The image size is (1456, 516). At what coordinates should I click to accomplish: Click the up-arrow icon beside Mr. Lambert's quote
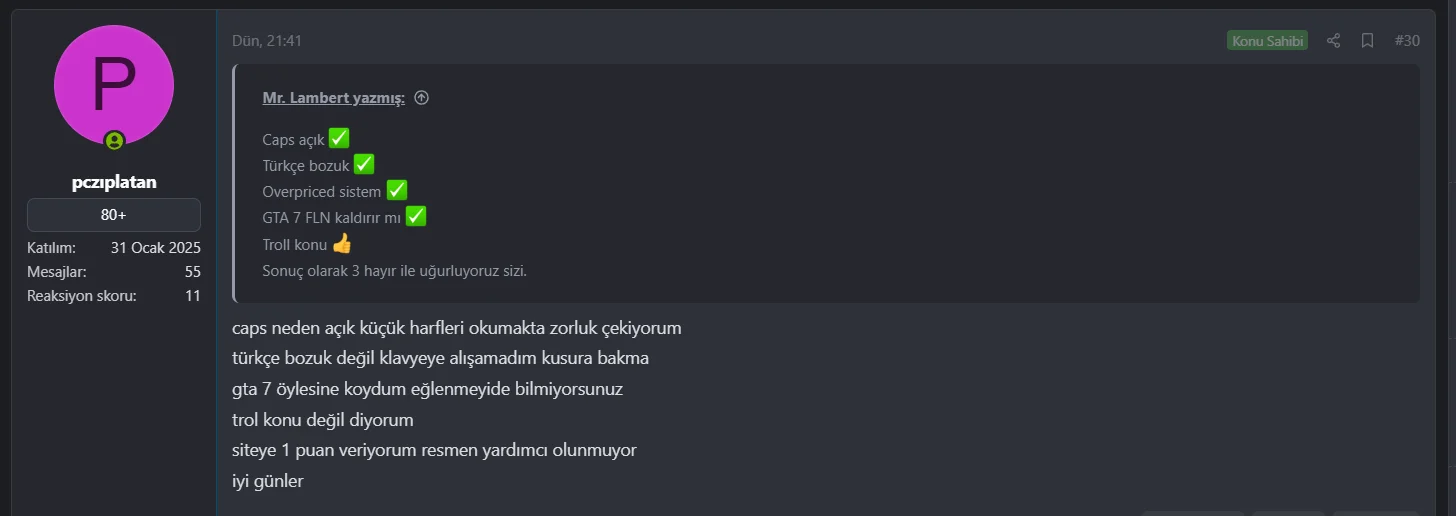click(421, 98)
